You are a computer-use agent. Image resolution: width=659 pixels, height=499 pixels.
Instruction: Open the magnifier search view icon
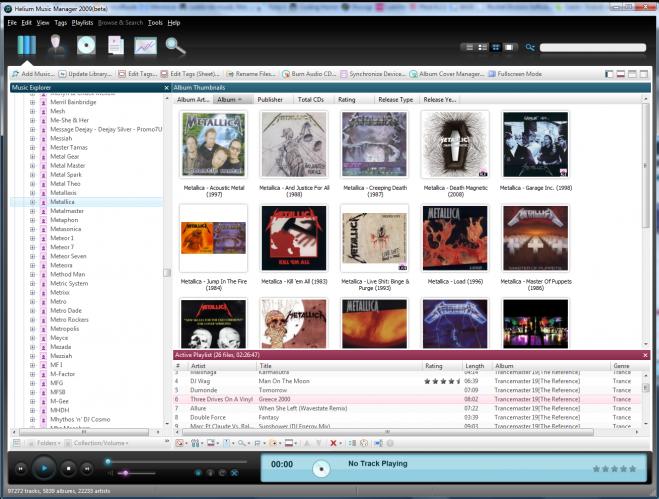tap(175, 46)
